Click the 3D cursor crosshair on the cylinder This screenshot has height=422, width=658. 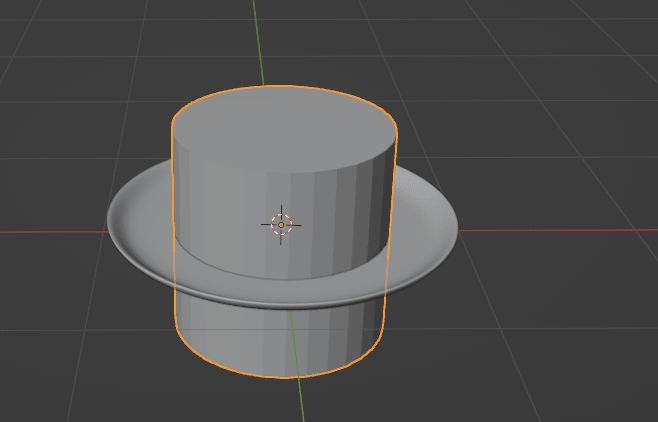[281, 225]
